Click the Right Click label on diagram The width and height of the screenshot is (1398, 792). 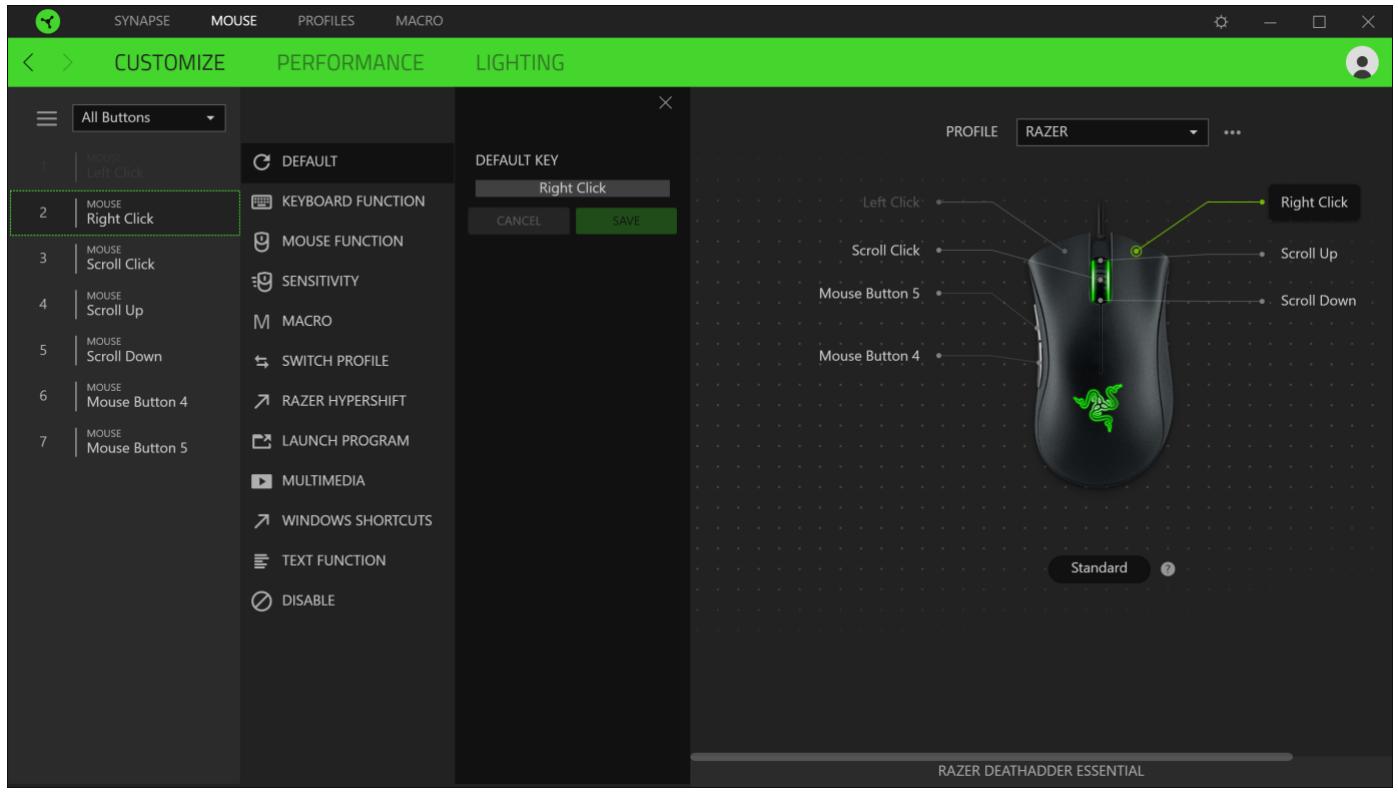[1313, 202]
